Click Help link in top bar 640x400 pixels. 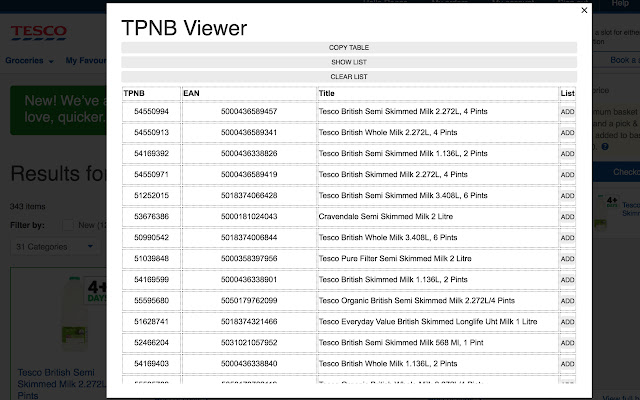620,4
